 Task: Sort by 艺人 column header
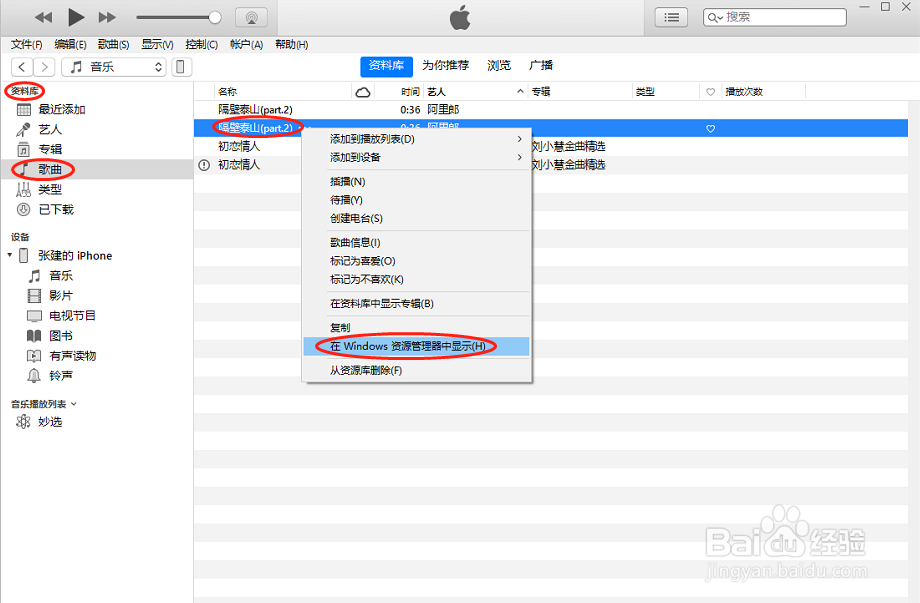tap(437, 92)
